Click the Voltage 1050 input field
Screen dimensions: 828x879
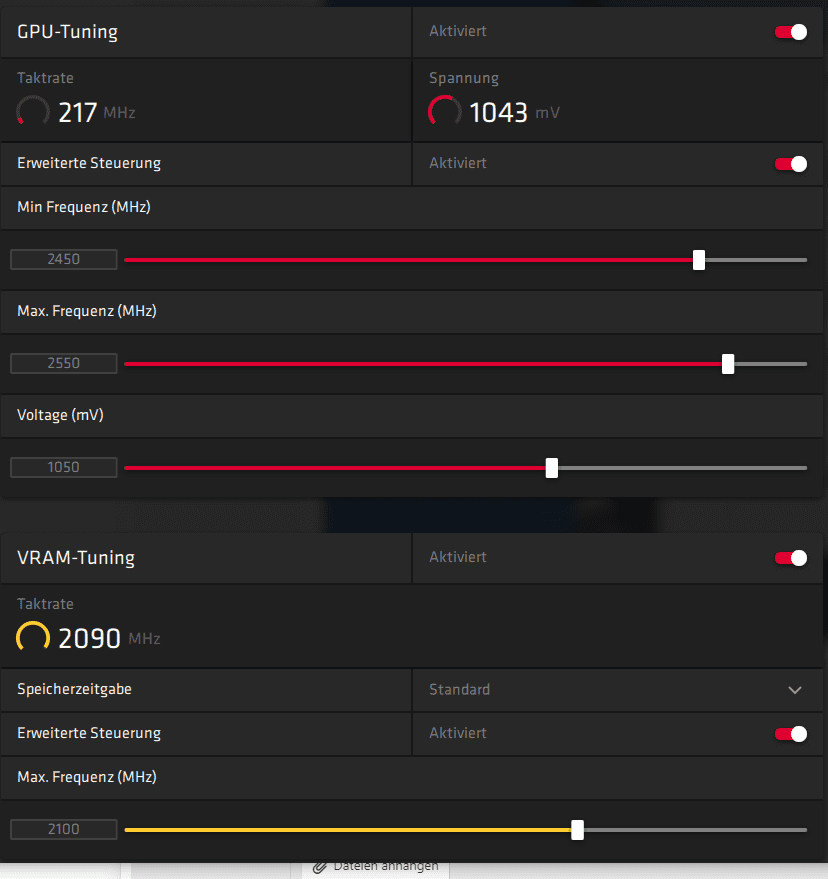pyautogui.click(x=64, y=468)
